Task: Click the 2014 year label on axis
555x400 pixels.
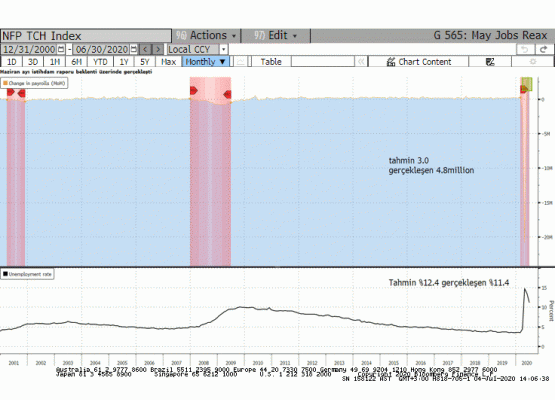Action: pyautogui.click(x=366, y=363)
